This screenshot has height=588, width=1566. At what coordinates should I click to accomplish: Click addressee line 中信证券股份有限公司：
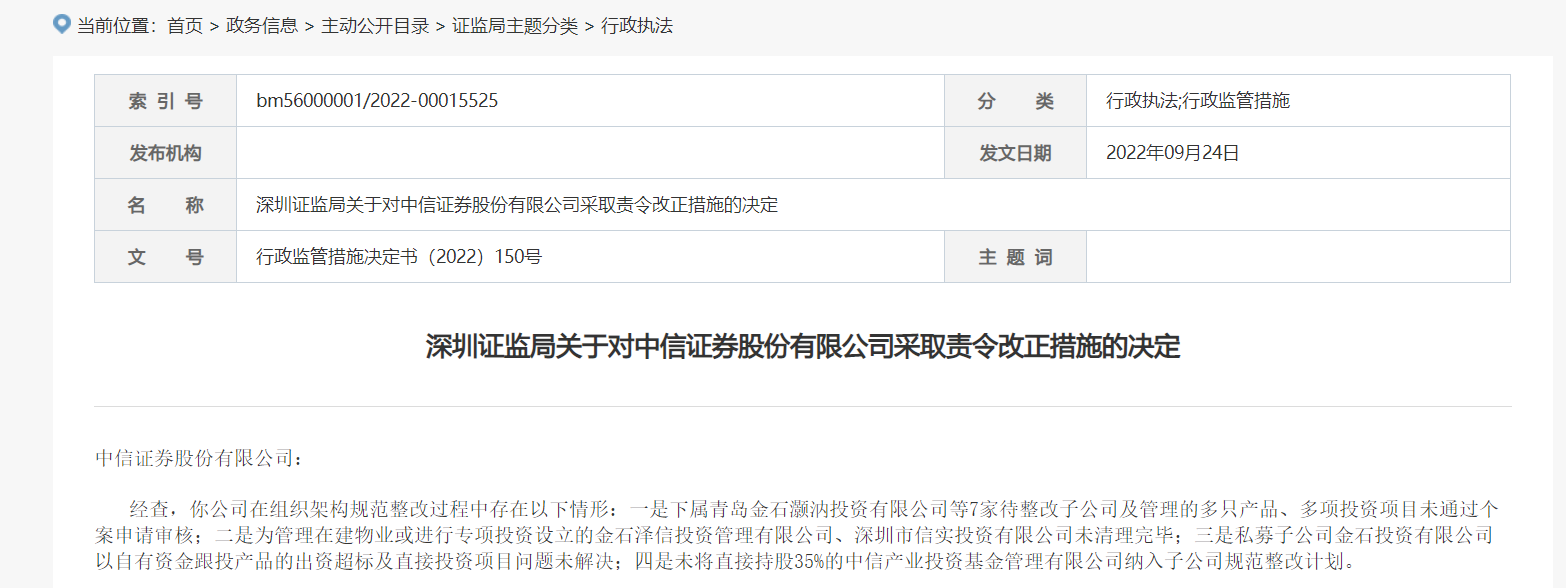(x=198, y=459)
